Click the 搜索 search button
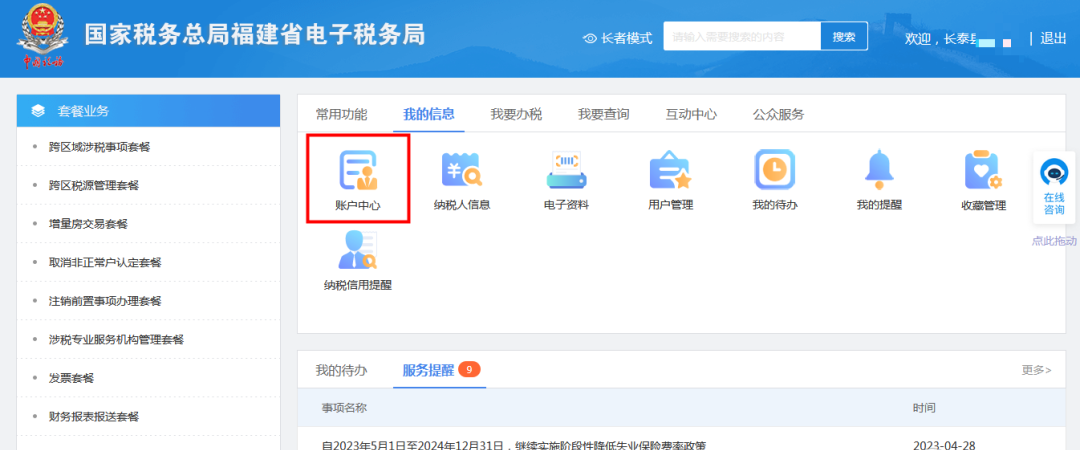1080x450 pixels. pos(844,37)
